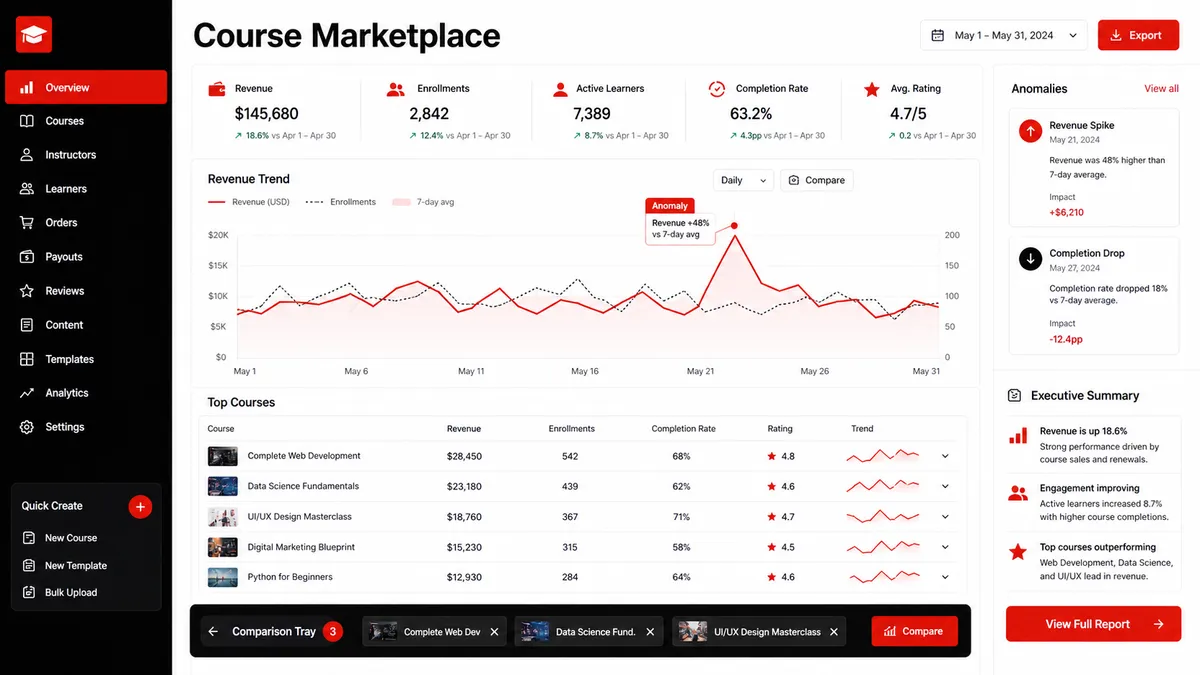This screenshot has height=675, width=1200.
Task: Toggle the 7-day avg legend series
Action: (423, 202)
